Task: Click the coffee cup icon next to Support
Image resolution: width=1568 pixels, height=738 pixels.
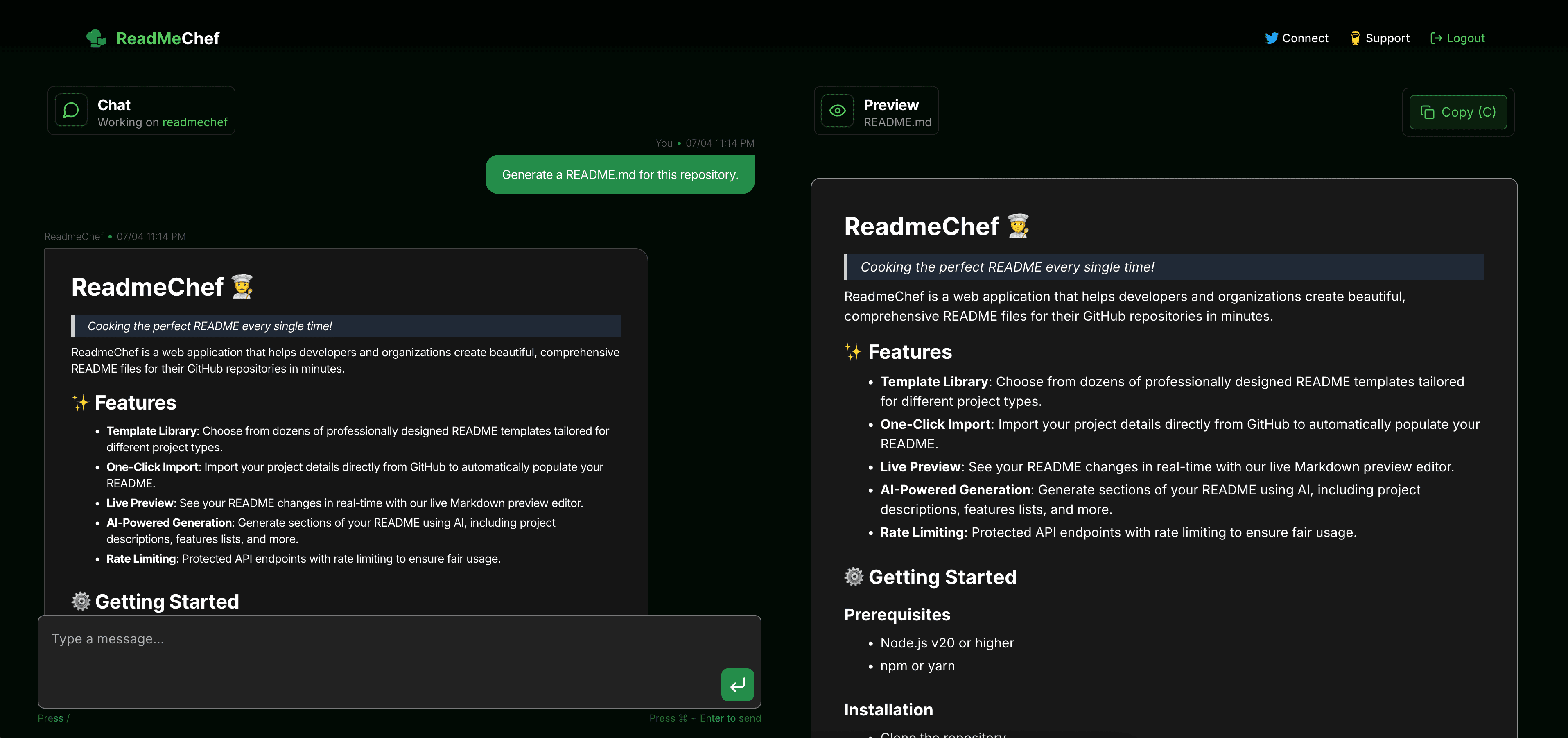Action: (1356, 38)
